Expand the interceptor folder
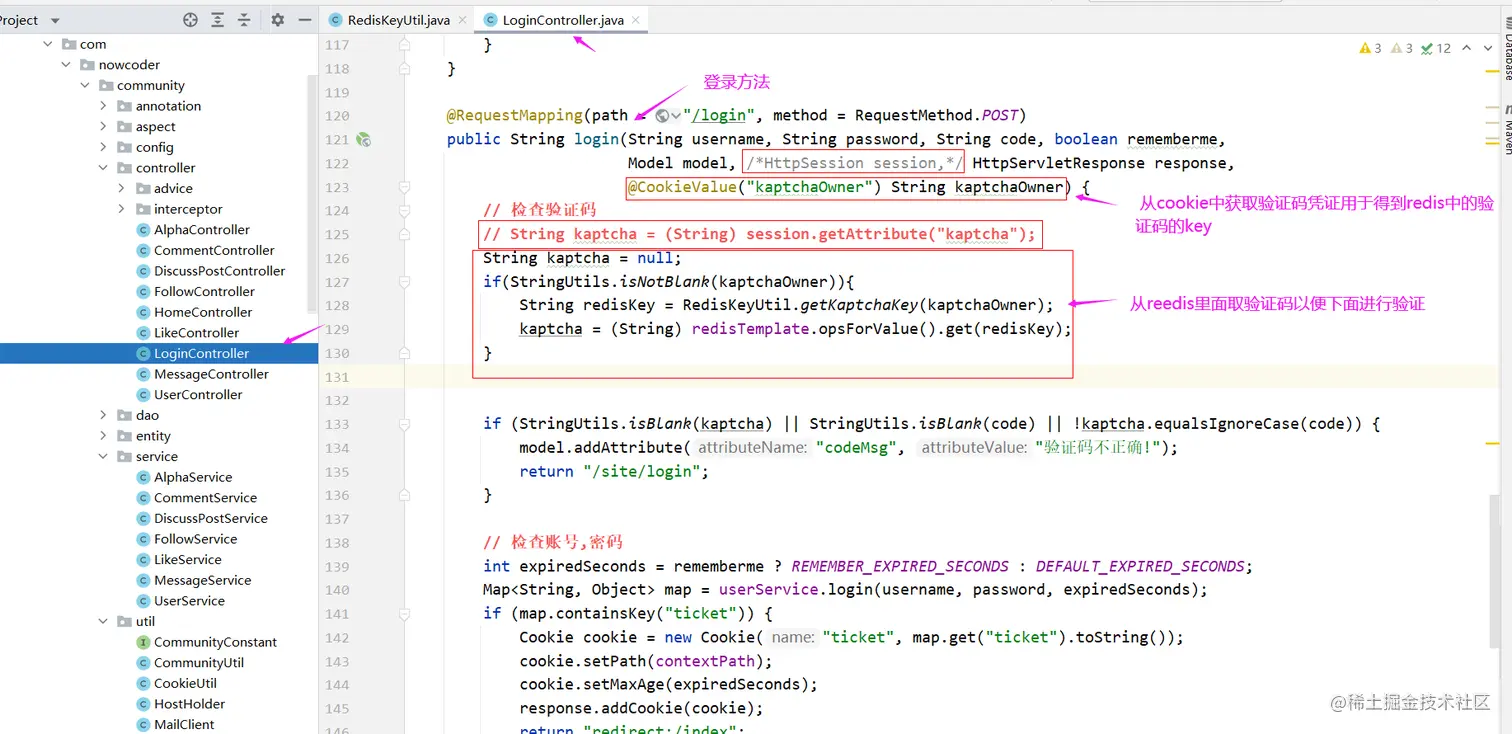Viewport: 1512px width, 734px height. pyautogui.click(x=122, y=209)
